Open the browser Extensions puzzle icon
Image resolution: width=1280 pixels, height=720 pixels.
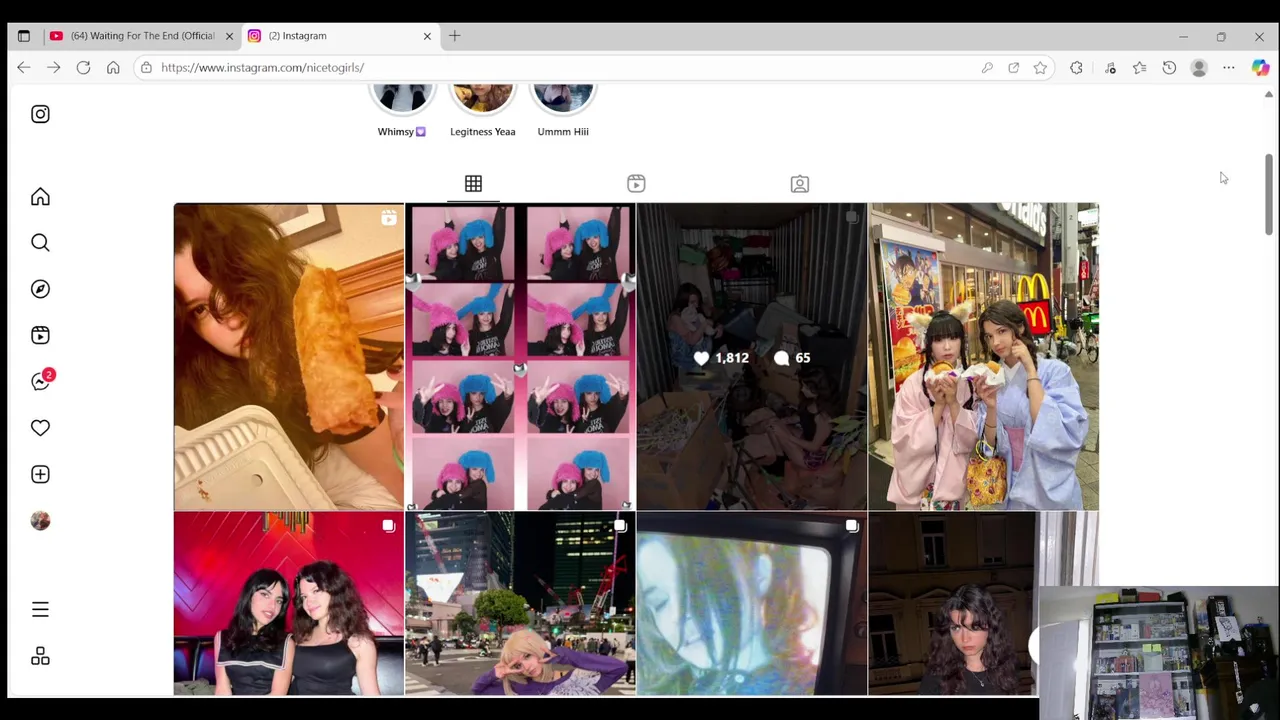pyautogui.click(x=1076, y=68)
